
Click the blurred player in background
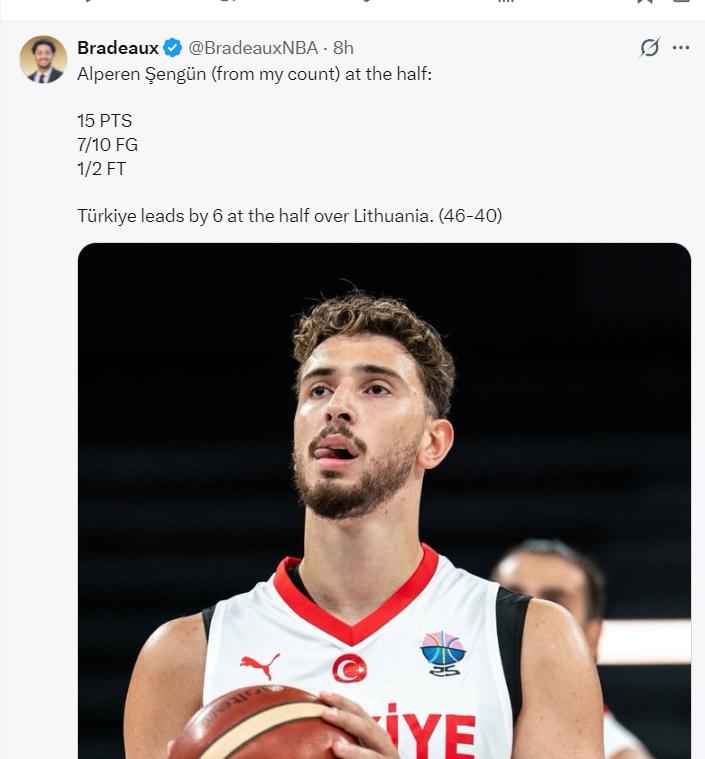(550, 590)
